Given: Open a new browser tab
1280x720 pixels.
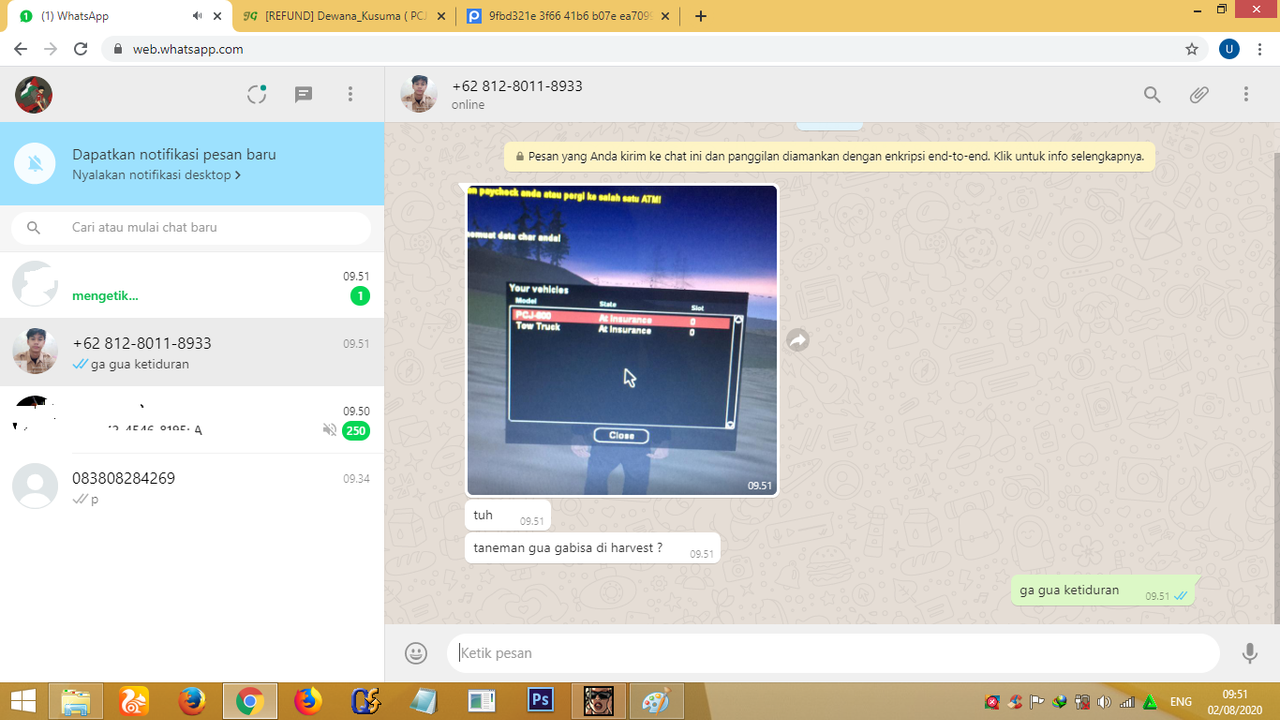Looking at the screenshot, I should (x=701, y=16).
